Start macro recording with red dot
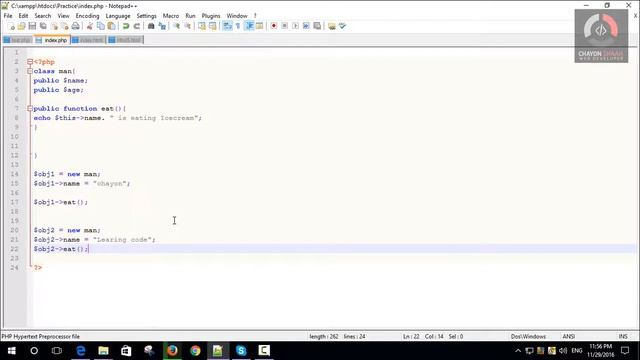The height and width of the screenshot is (360, 640). tap(274, 26)
